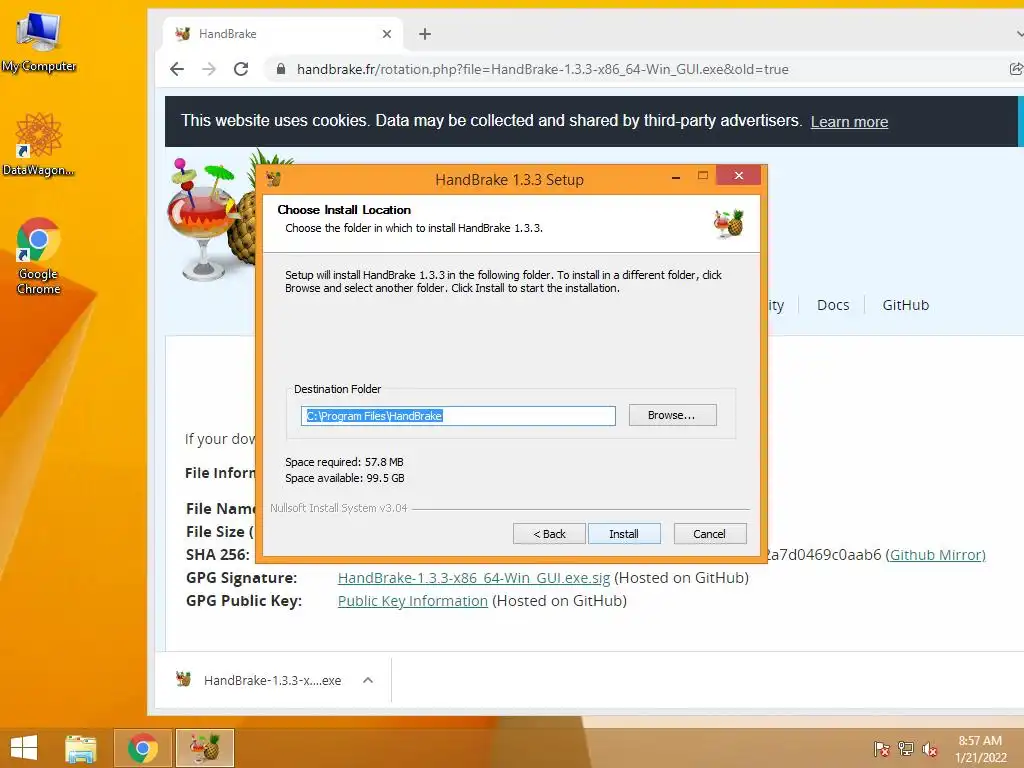Minimize the HandBrake Setup window
This screenshot has height=768, width=1024.
[x=676, y=176]
